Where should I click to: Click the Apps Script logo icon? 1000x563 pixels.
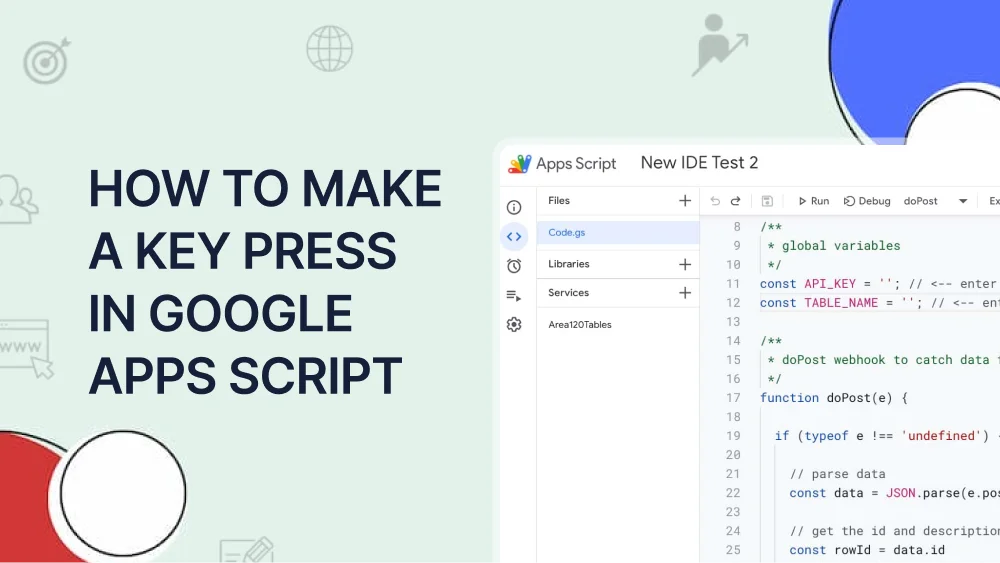coord(520,164)
